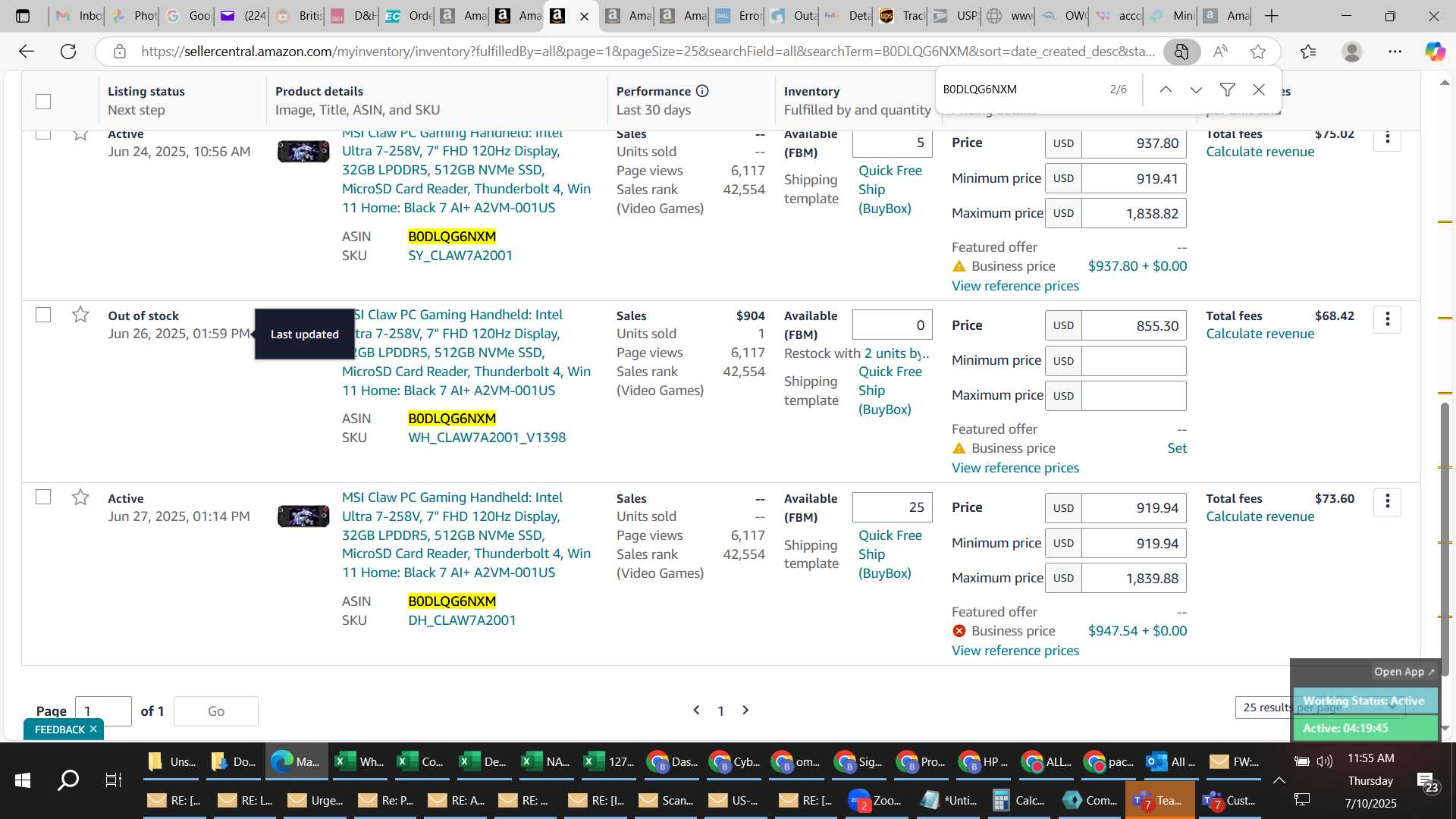Viewport: 1456px width, 819px height.
Task: Click SKU link WH_CLAW7A2001_V1398
Action: [x=487, y=438]
